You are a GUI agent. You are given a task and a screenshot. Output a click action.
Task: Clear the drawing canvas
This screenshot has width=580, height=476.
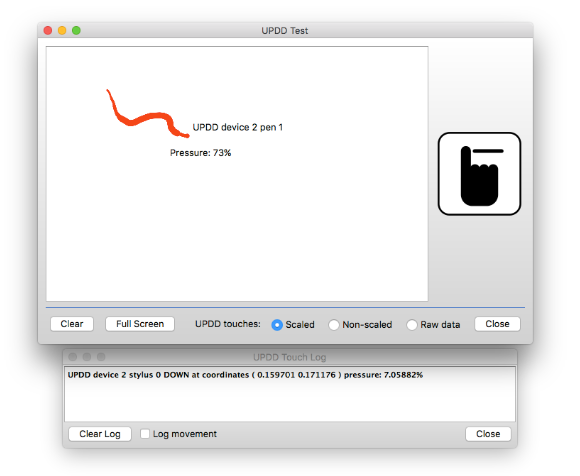coord(72,324)
